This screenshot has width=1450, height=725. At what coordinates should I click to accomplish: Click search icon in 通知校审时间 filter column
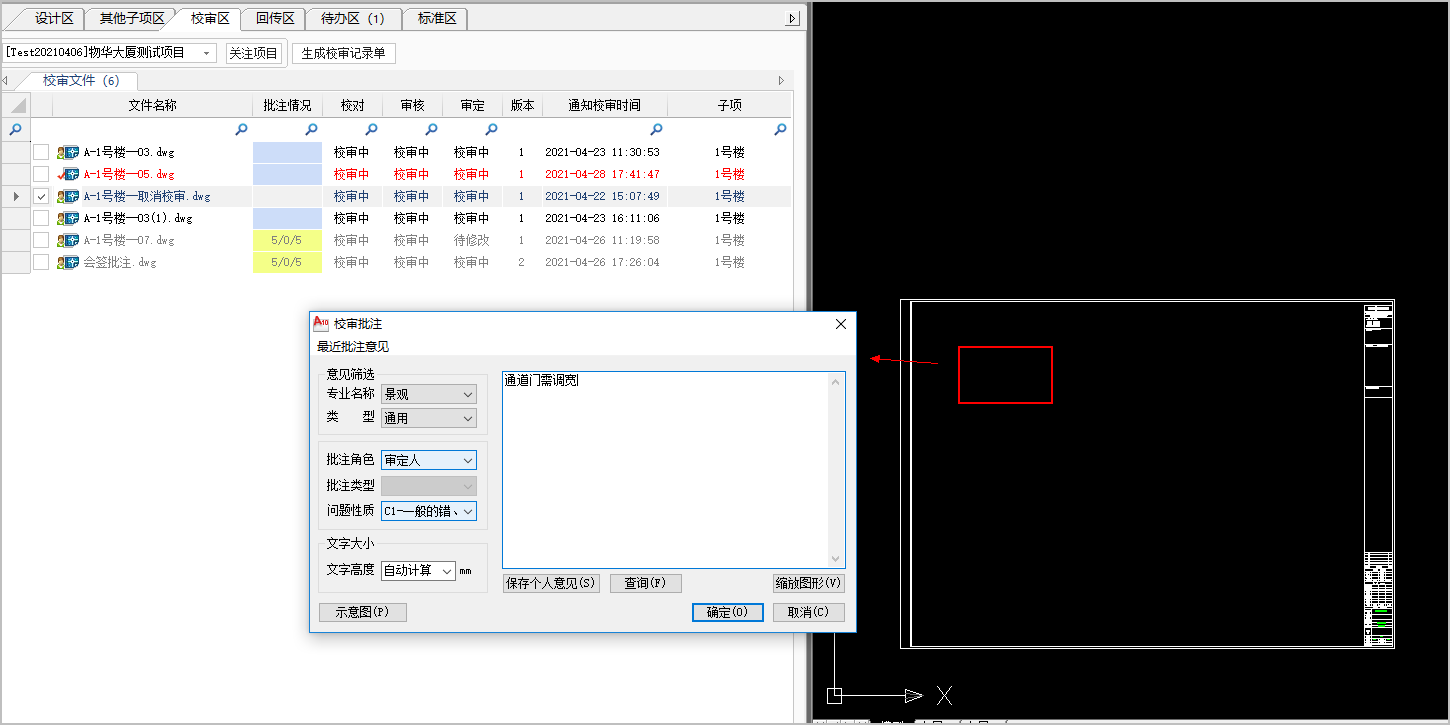(x=656, y=130)
